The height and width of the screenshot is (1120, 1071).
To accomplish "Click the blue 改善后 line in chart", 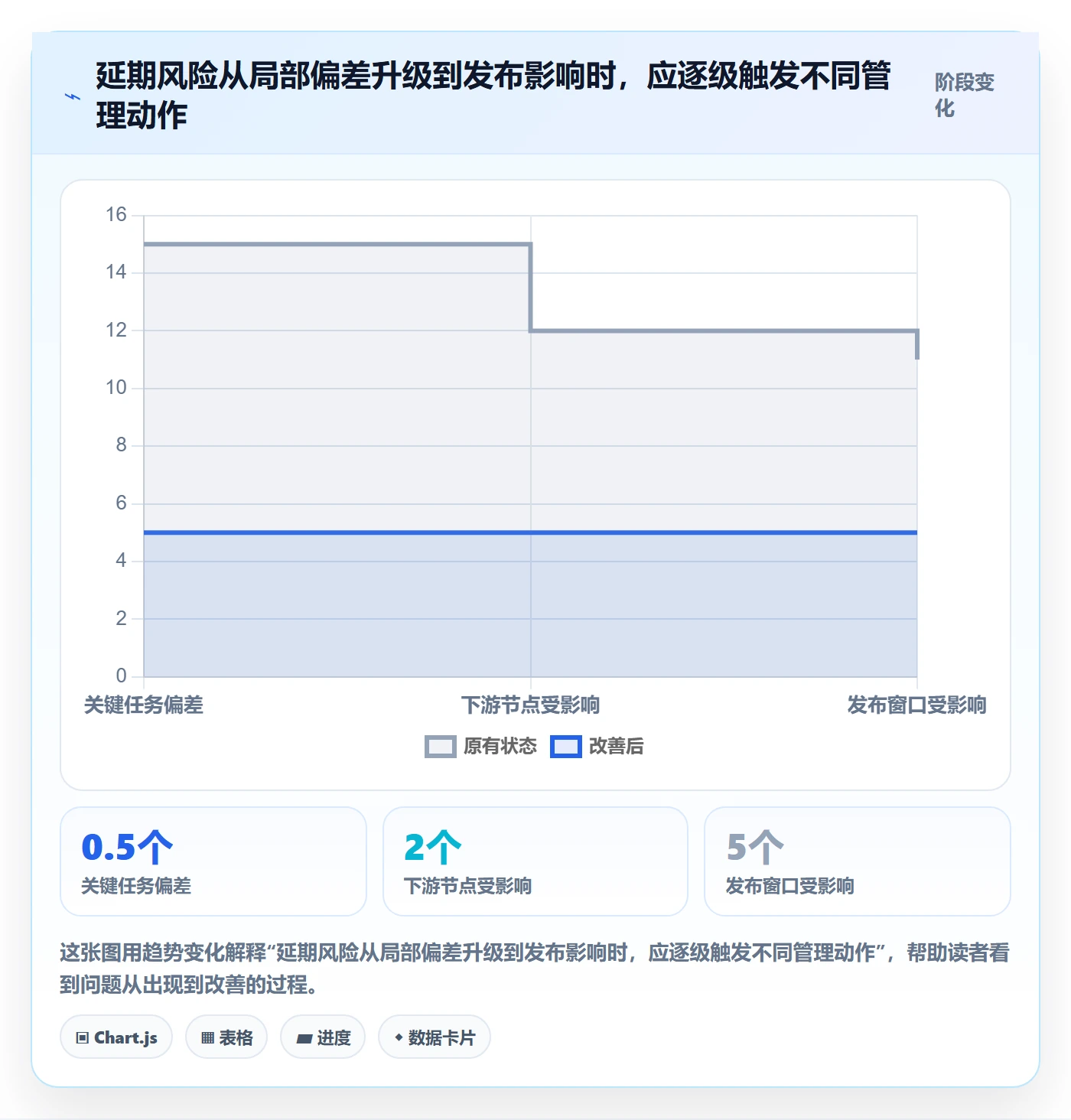I will (x=531, y=532).
